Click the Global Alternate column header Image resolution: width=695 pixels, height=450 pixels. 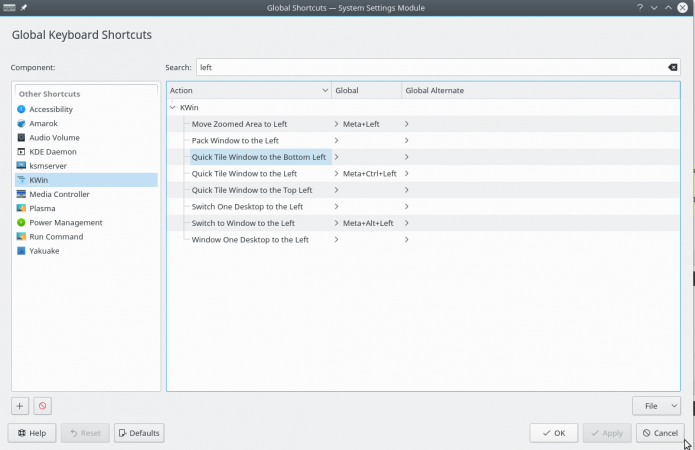pos(541,90)
